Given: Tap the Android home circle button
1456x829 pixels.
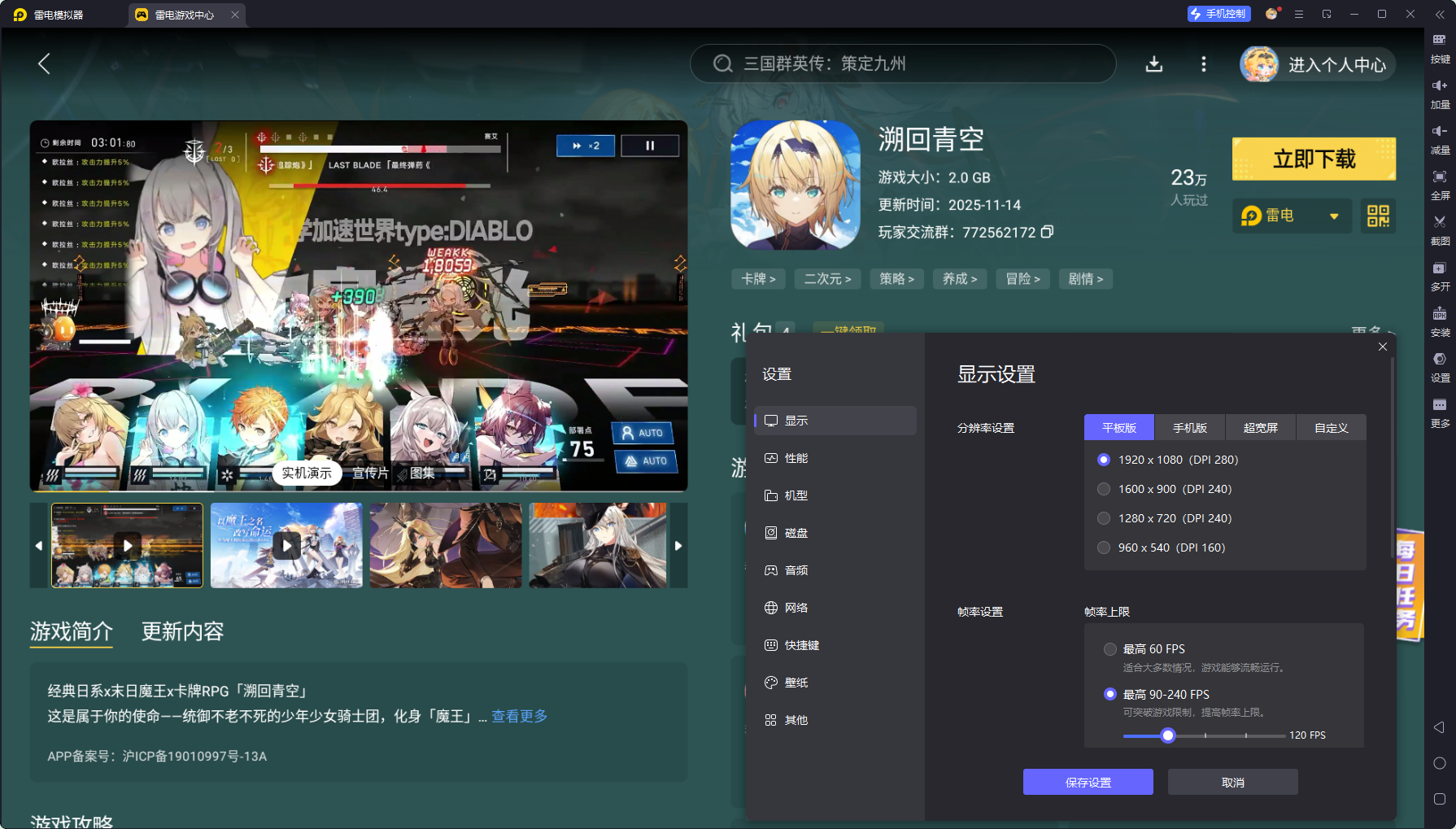Looking at the screenshot, I should pyautogui.click(x=1439, y=763).
